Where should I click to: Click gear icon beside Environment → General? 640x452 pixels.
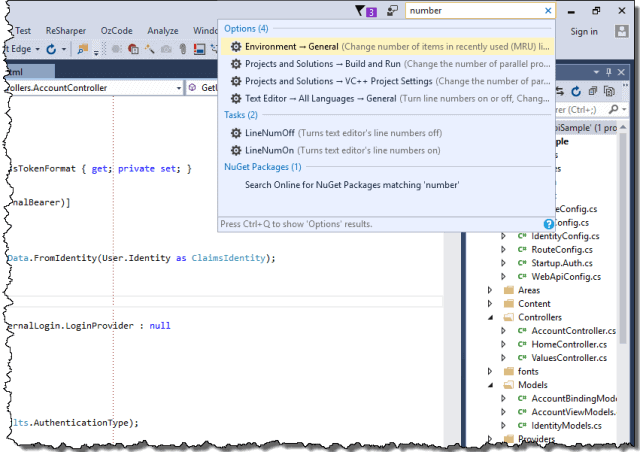click(236, 47)
